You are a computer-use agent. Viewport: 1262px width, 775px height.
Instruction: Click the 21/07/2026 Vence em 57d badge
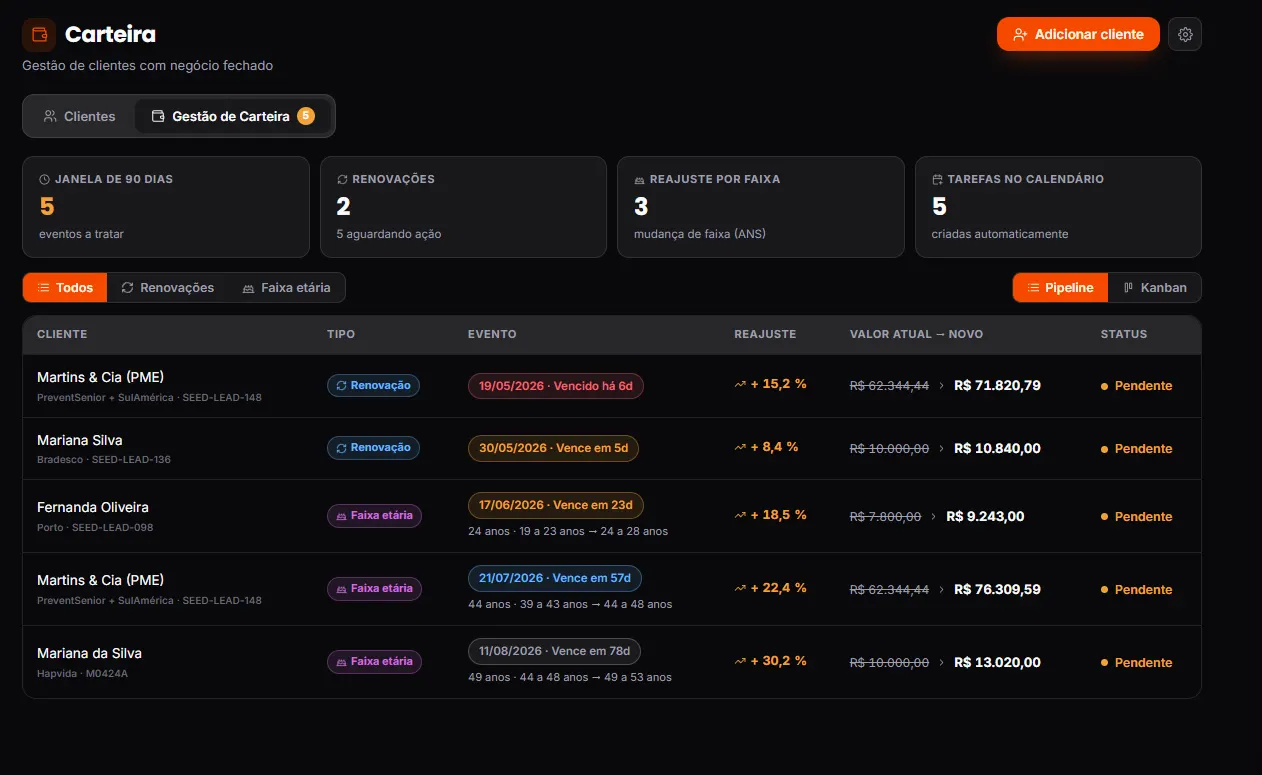[x=555, y=578]
